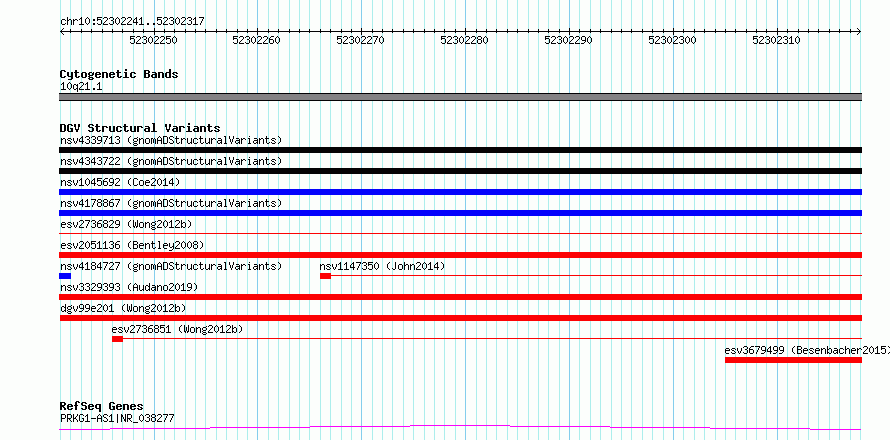Click the small blue block of nsv4184727
Screen dimensions: 890x440
pyautogui.click(x=65, y=276)
